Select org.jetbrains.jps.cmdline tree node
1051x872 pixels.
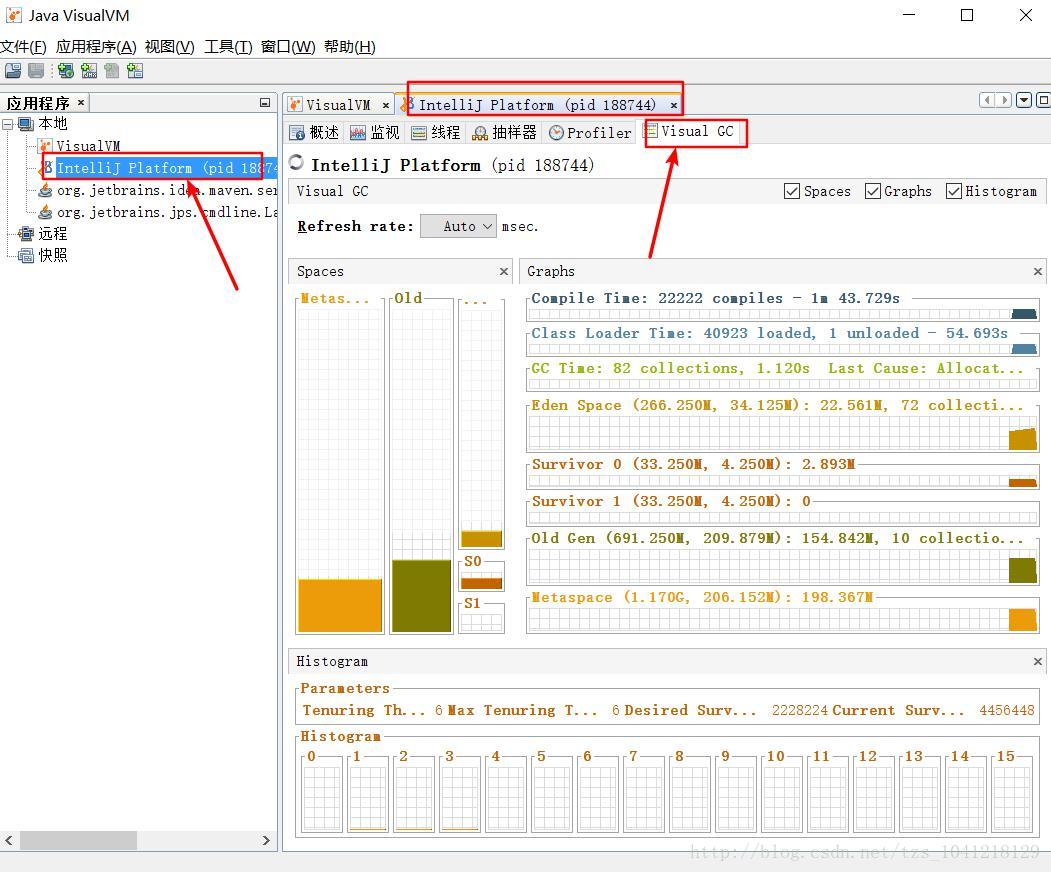(166, 212)
